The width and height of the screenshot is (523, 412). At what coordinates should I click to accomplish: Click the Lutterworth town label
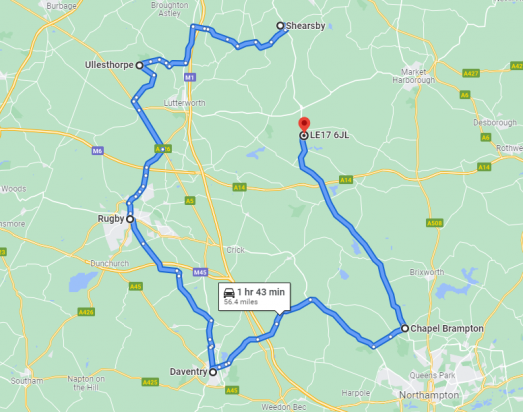point(184,103)
